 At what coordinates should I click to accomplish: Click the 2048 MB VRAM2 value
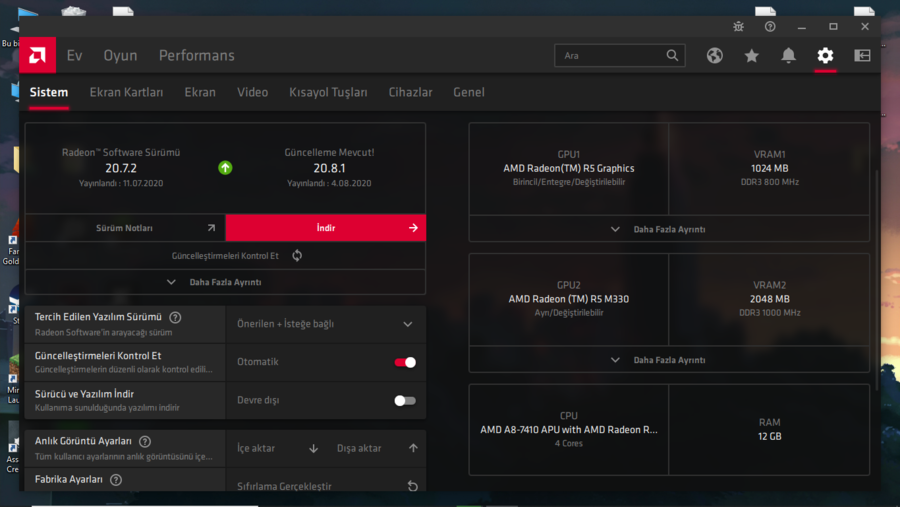click(x=769, y=299)
